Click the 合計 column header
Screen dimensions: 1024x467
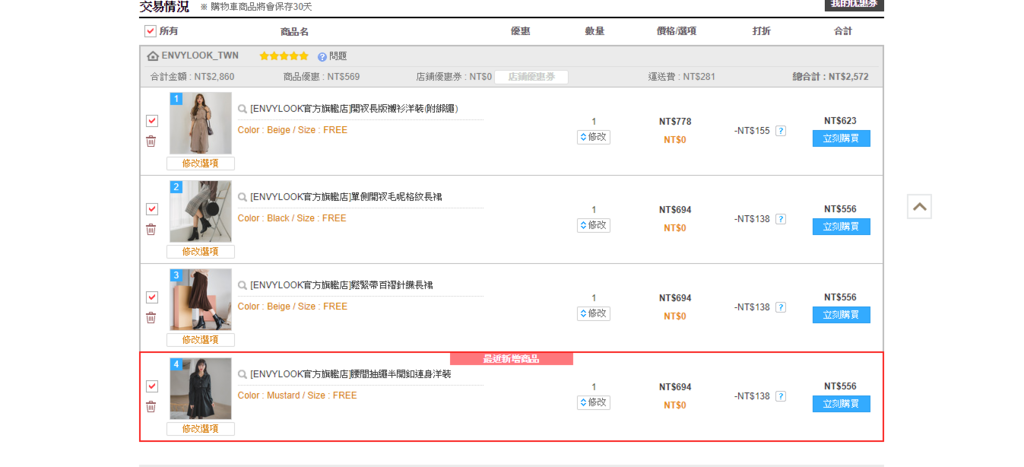pyautogui.click(x=842, y=31)
